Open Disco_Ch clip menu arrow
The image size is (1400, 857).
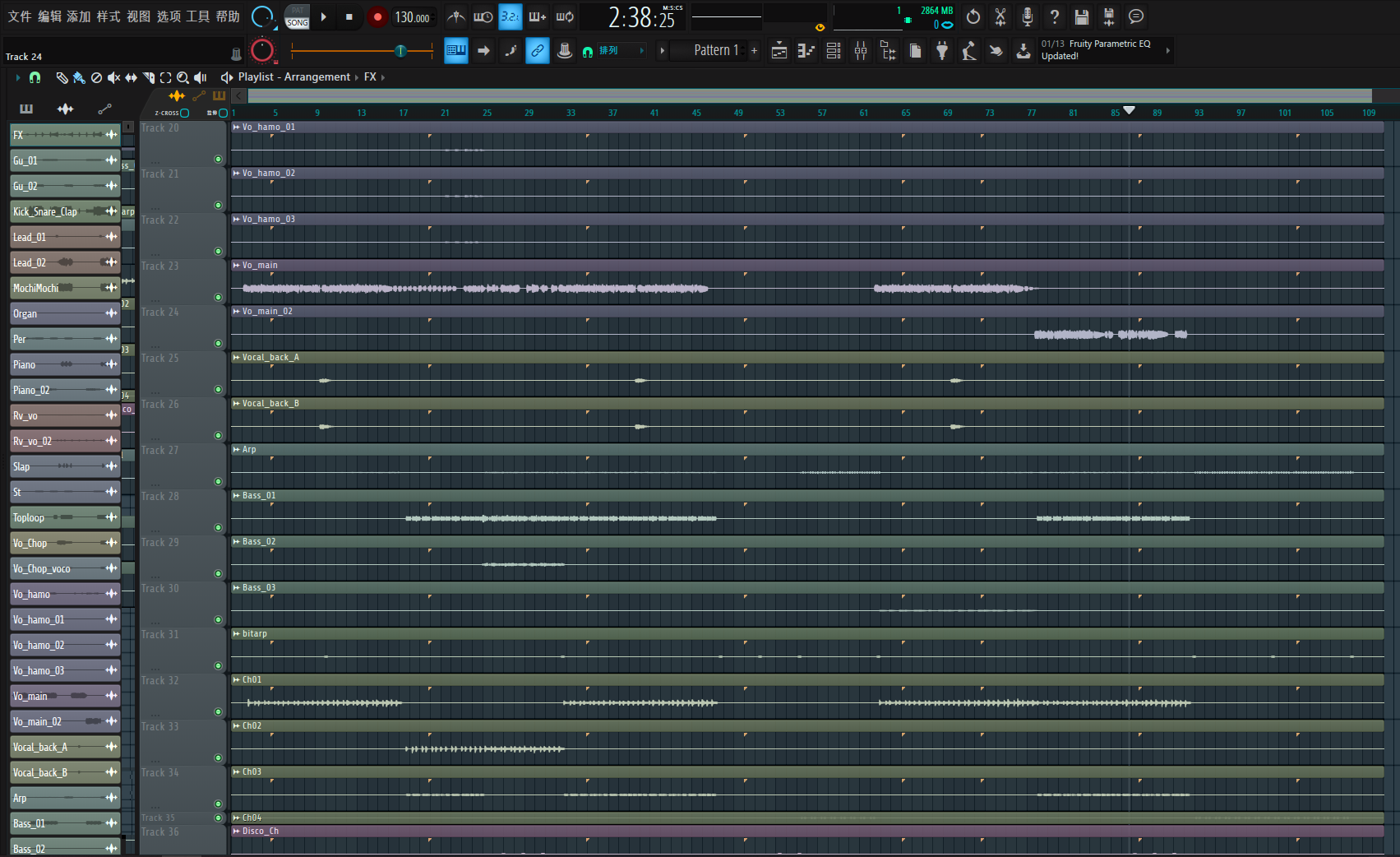point(237,832)
